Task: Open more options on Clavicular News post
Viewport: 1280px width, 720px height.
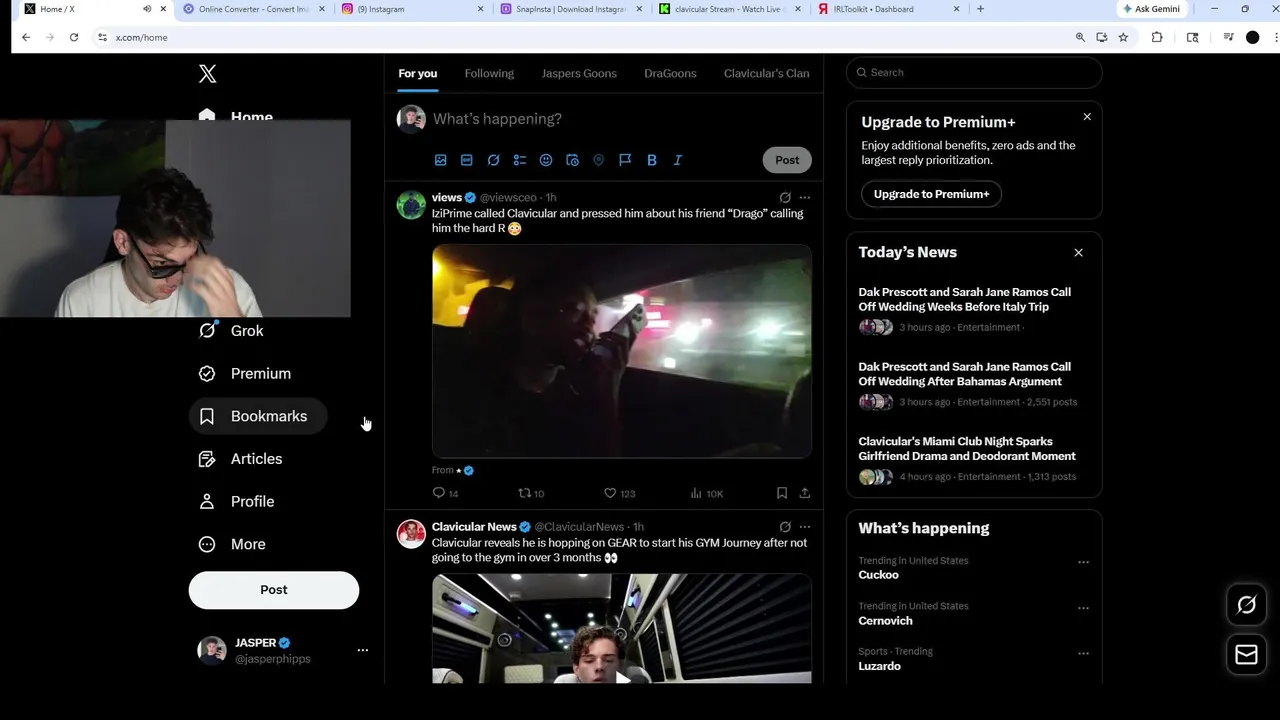Action: 805,527
